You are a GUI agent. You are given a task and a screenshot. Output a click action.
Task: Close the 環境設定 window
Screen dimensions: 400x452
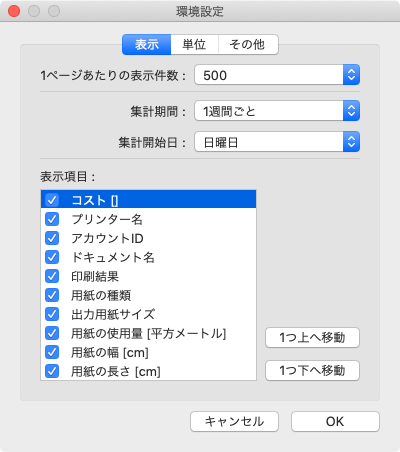point(14,11)
